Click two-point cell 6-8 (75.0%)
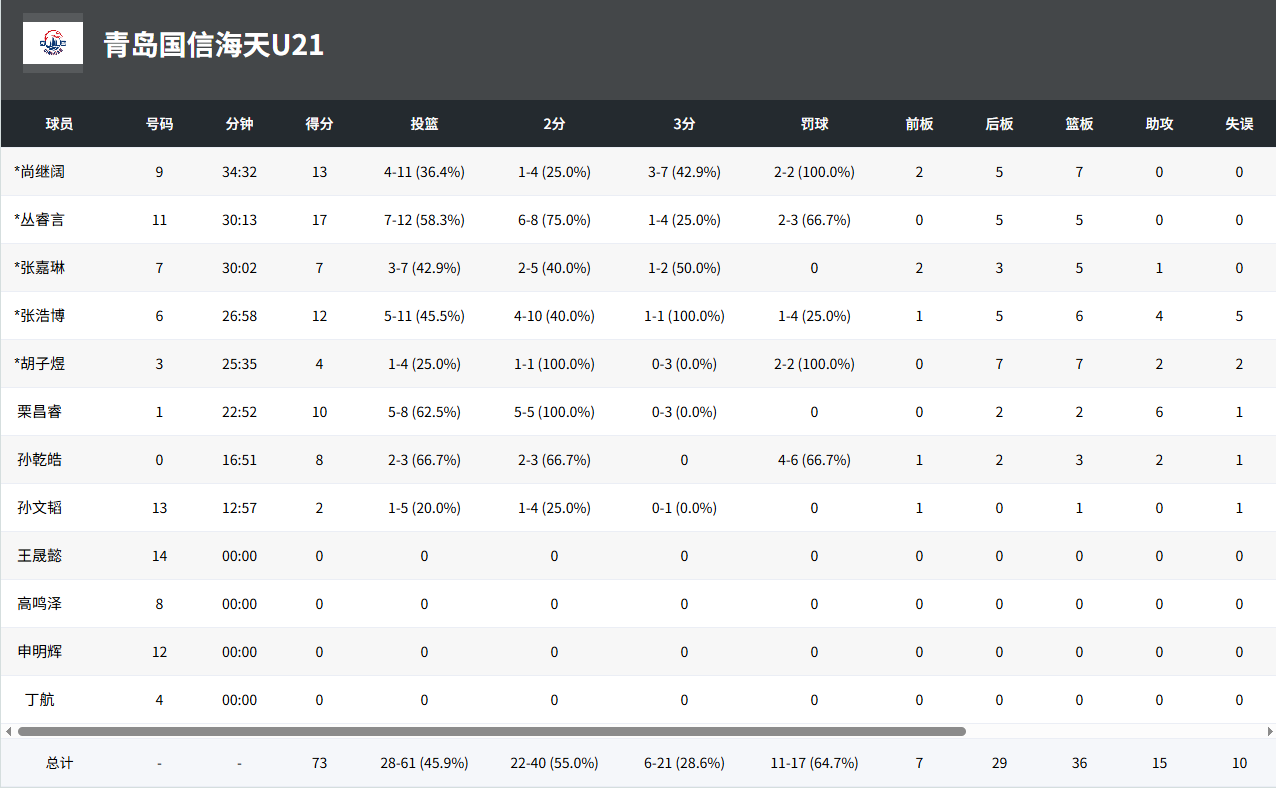This screenshot has width=1276, height=789. pos(554,220)
